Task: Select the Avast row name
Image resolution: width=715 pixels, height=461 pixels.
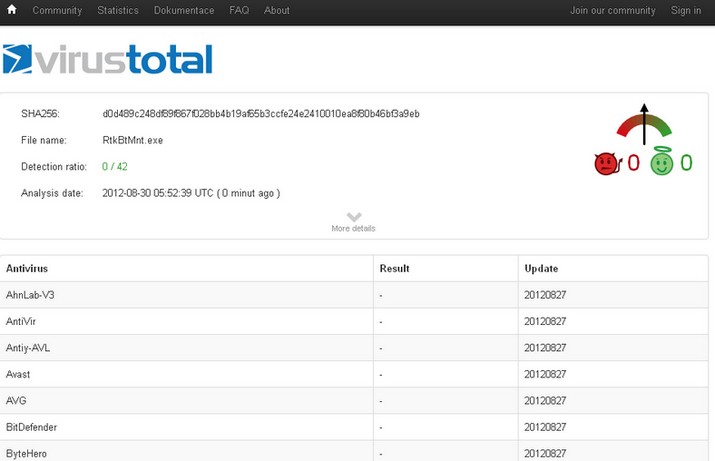Action: pyautogui.click(x=18, y=374)
